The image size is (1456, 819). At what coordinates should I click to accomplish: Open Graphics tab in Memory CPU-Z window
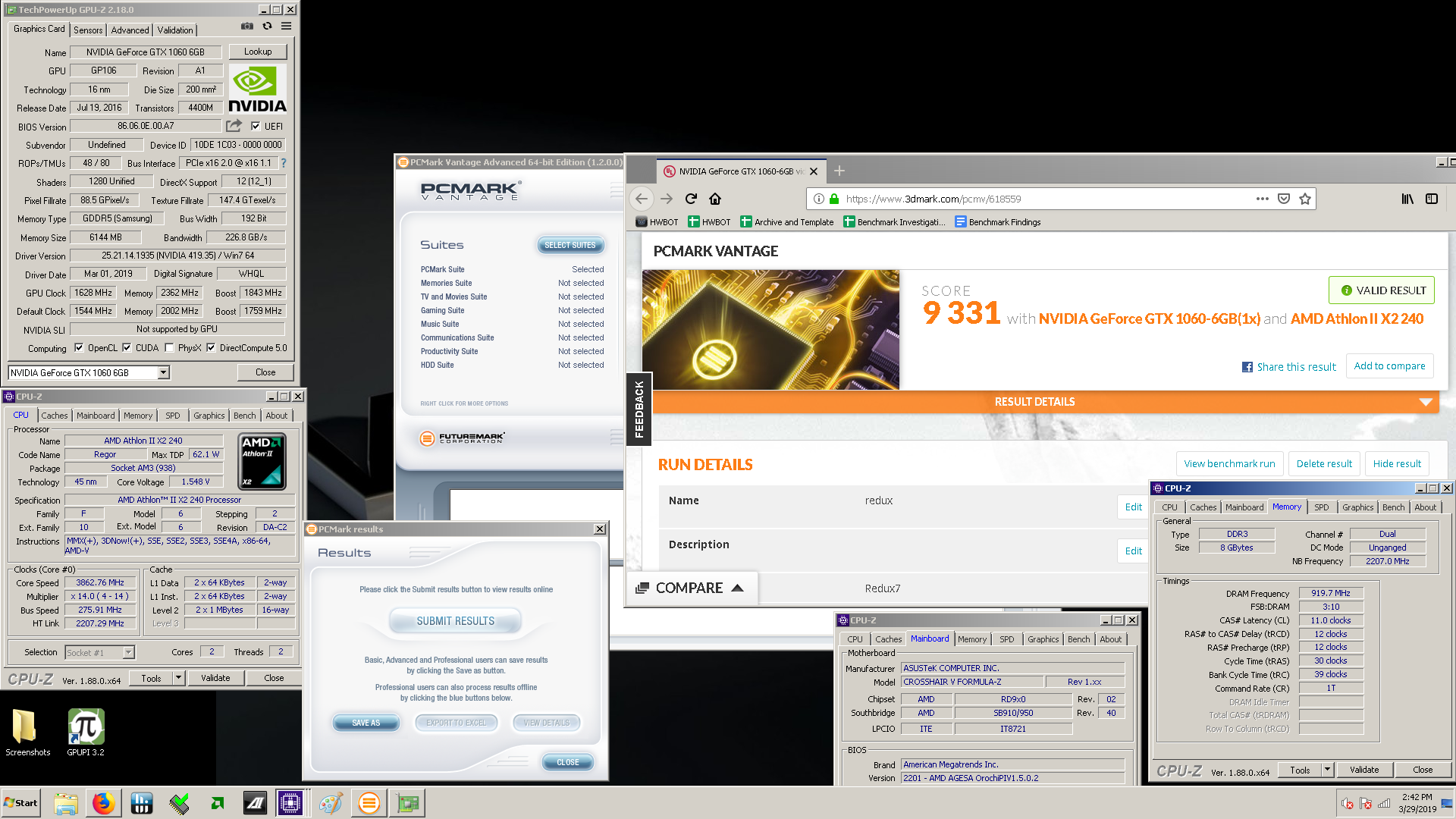(x=1357, y=507)
